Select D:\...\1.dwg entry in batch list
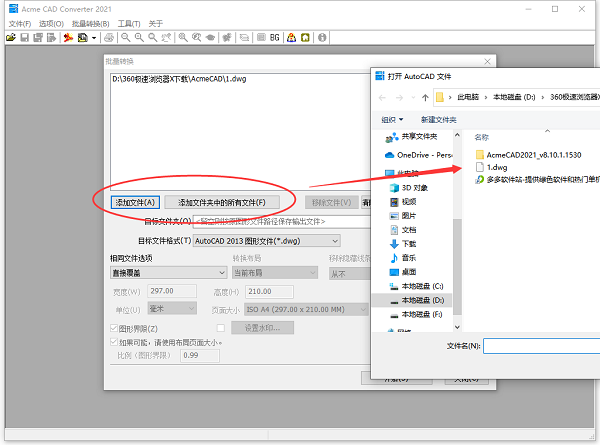This screenshot has width=600, height=445. pos(179,79)
